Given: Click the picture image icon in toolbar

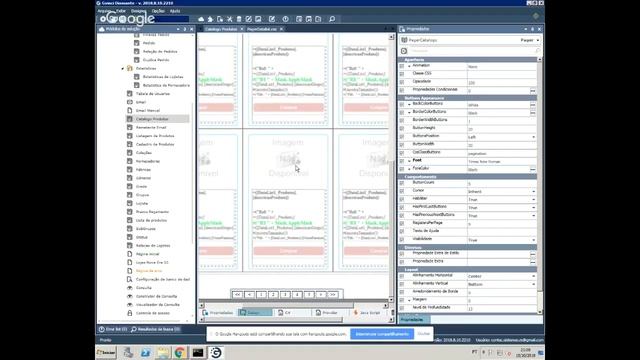Looking at the screenshot, I should pos(258,19).
